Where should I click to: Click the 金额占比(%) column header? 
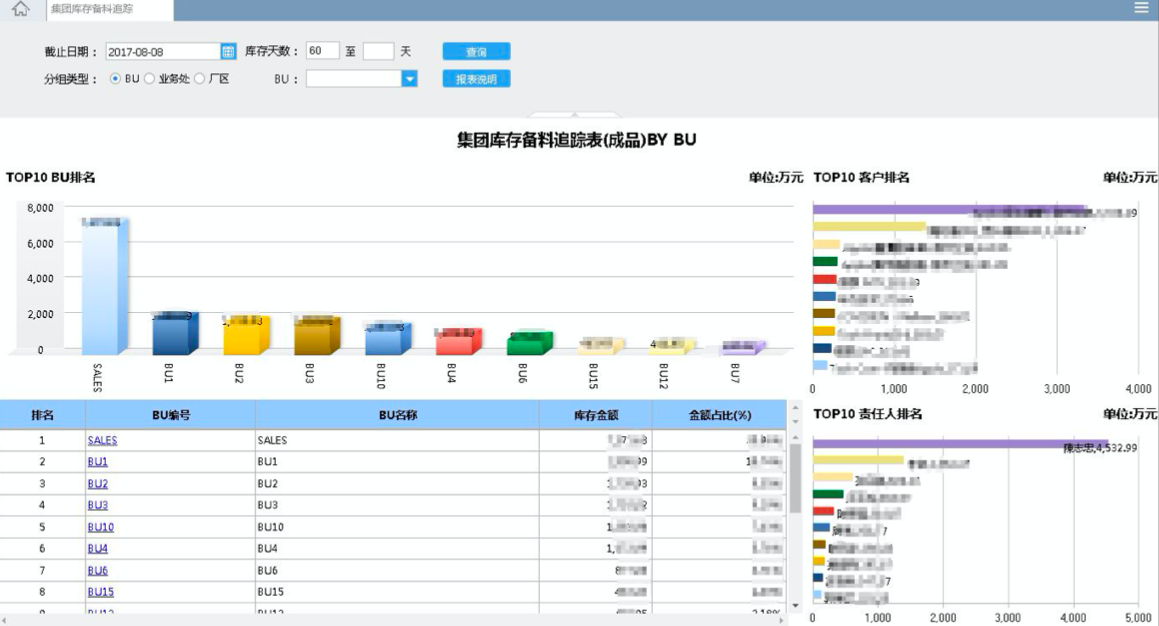(720, 415)
